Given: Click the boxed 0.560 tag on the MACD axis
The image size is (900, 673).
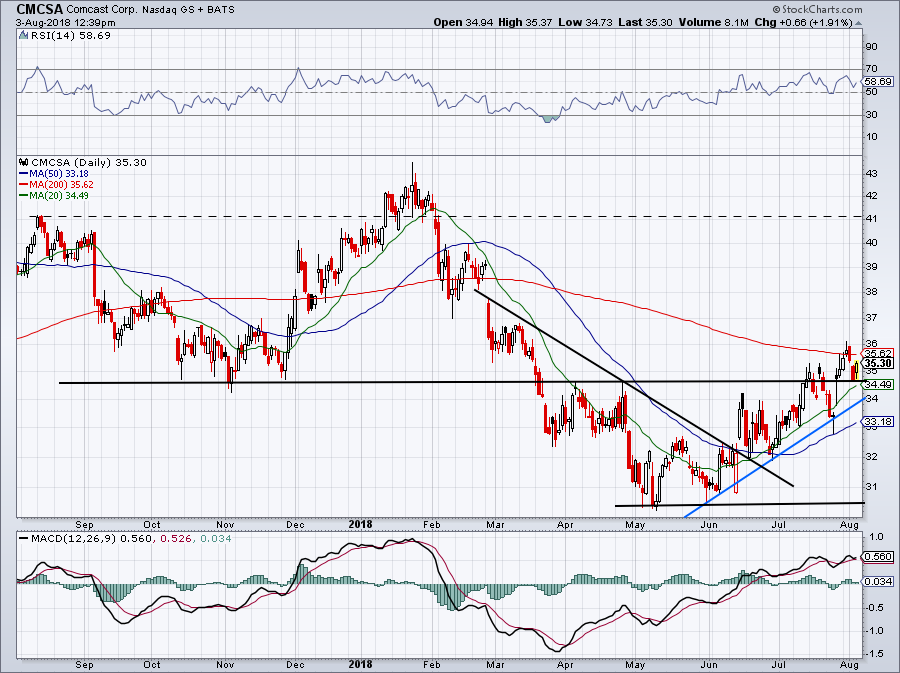Looking at the screenshot, I should 879,557.
